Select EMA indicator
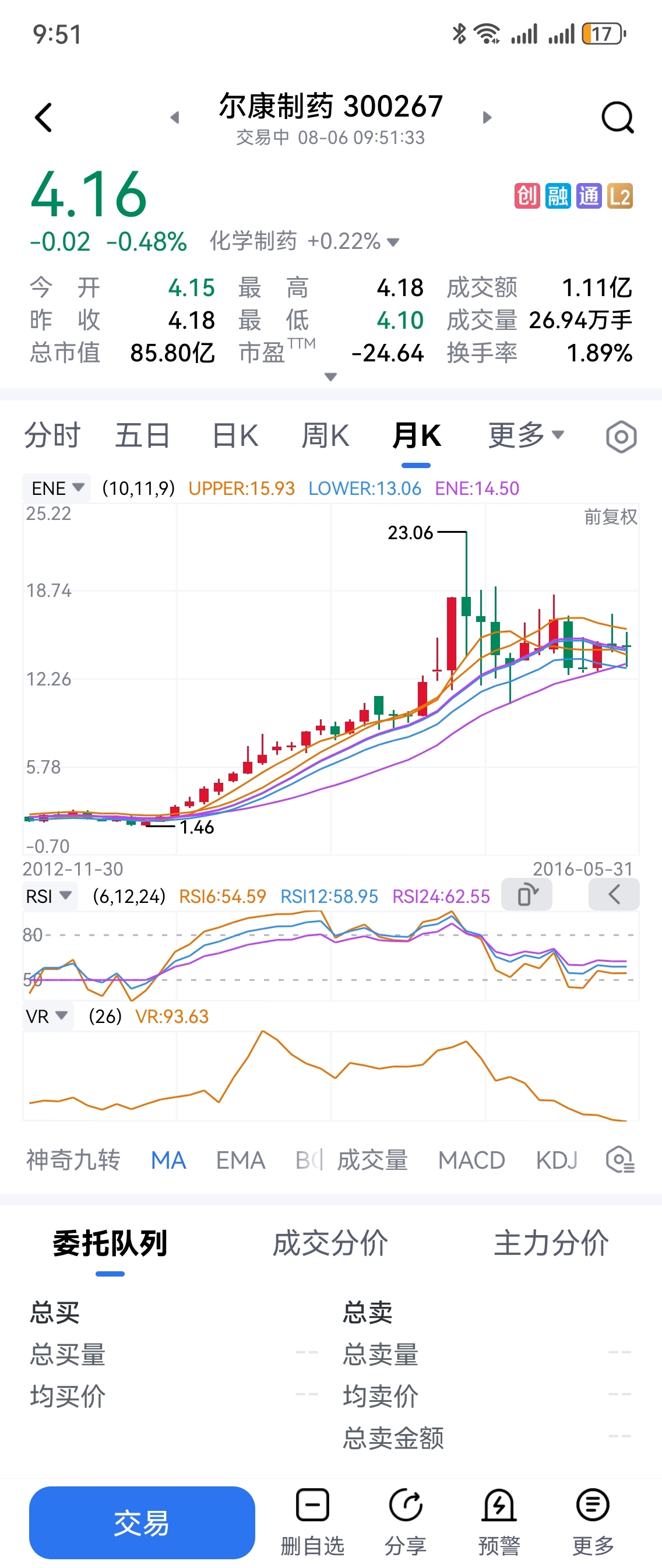Screen dimensions: 662x1568 pyautogui.click(x=241, y=1160)
